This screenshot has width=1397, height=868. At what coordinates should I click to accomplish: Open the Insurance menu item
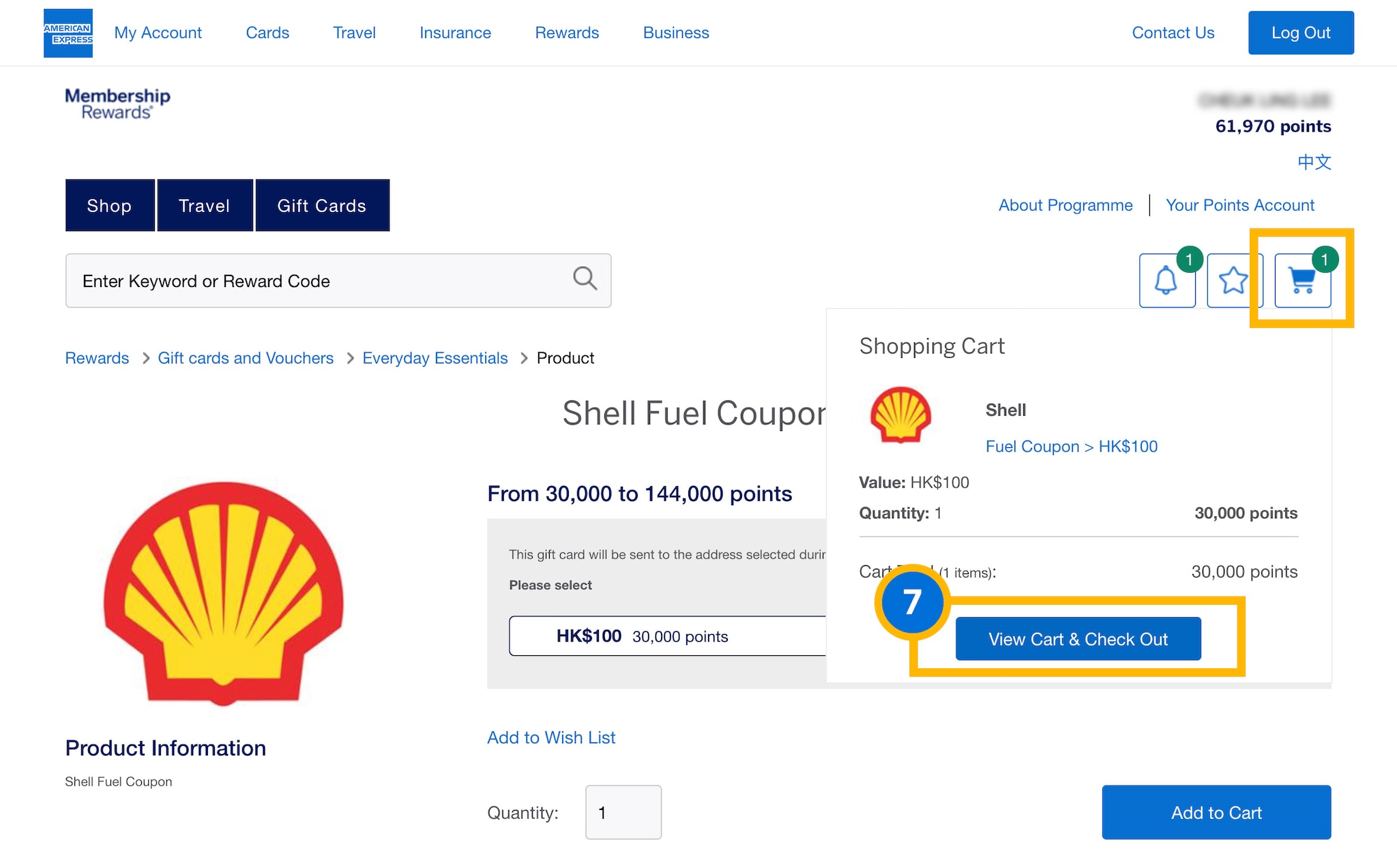coord(455,33)
